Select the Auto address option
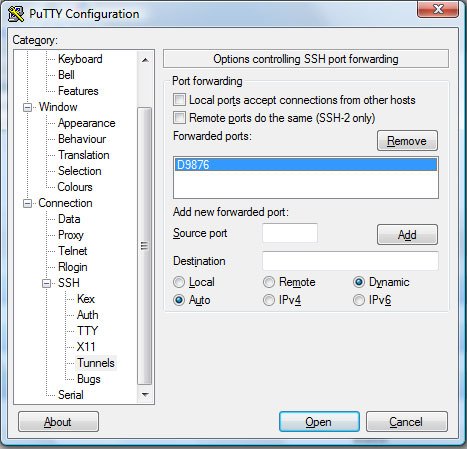The height and width of the screenshot is (449, 467). [179, 300]
